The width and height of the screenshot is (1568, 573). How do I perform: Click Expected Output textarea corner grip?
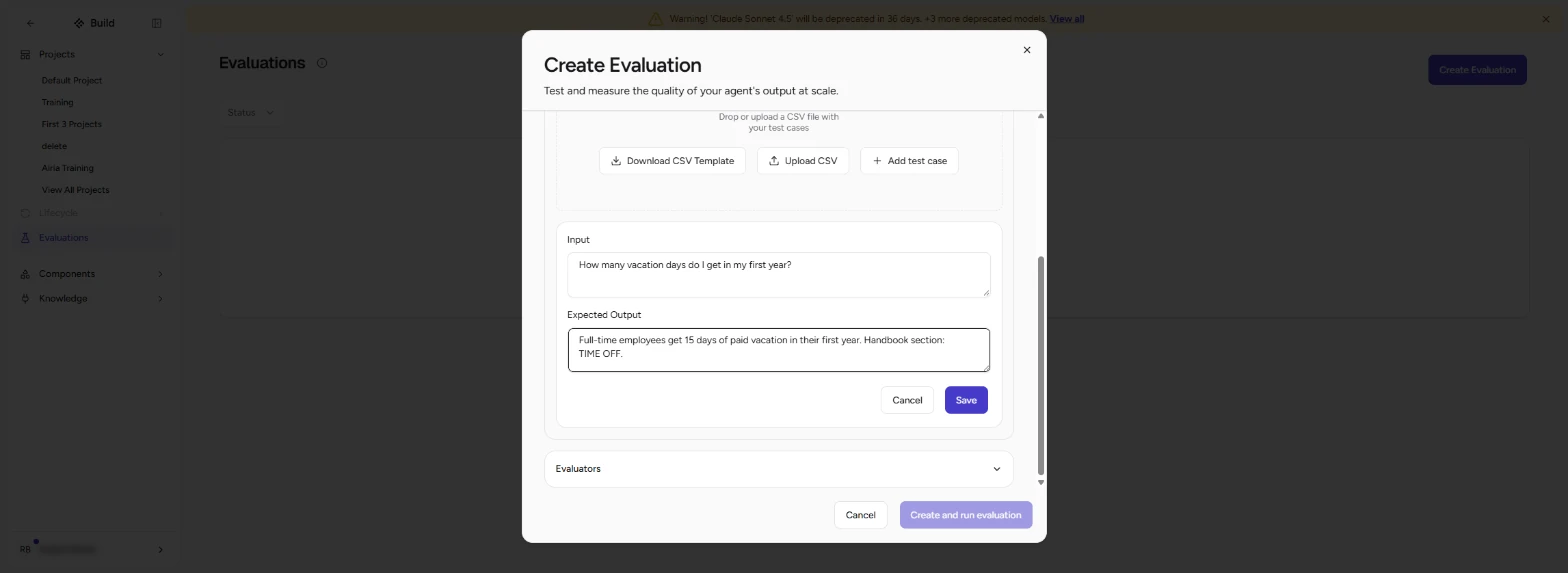[985, 367]
